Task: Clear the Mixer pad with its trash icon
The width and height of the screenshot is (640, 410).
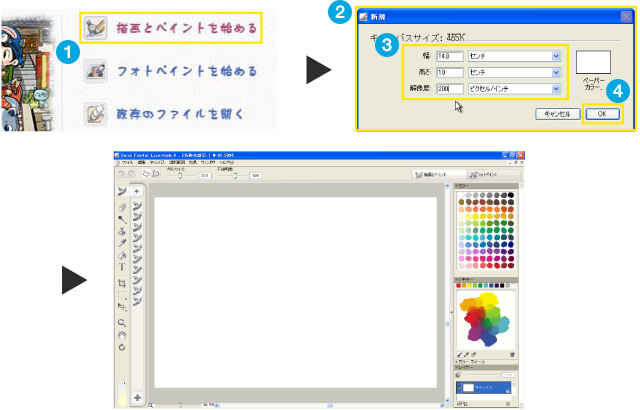Action: coord(512,355)
